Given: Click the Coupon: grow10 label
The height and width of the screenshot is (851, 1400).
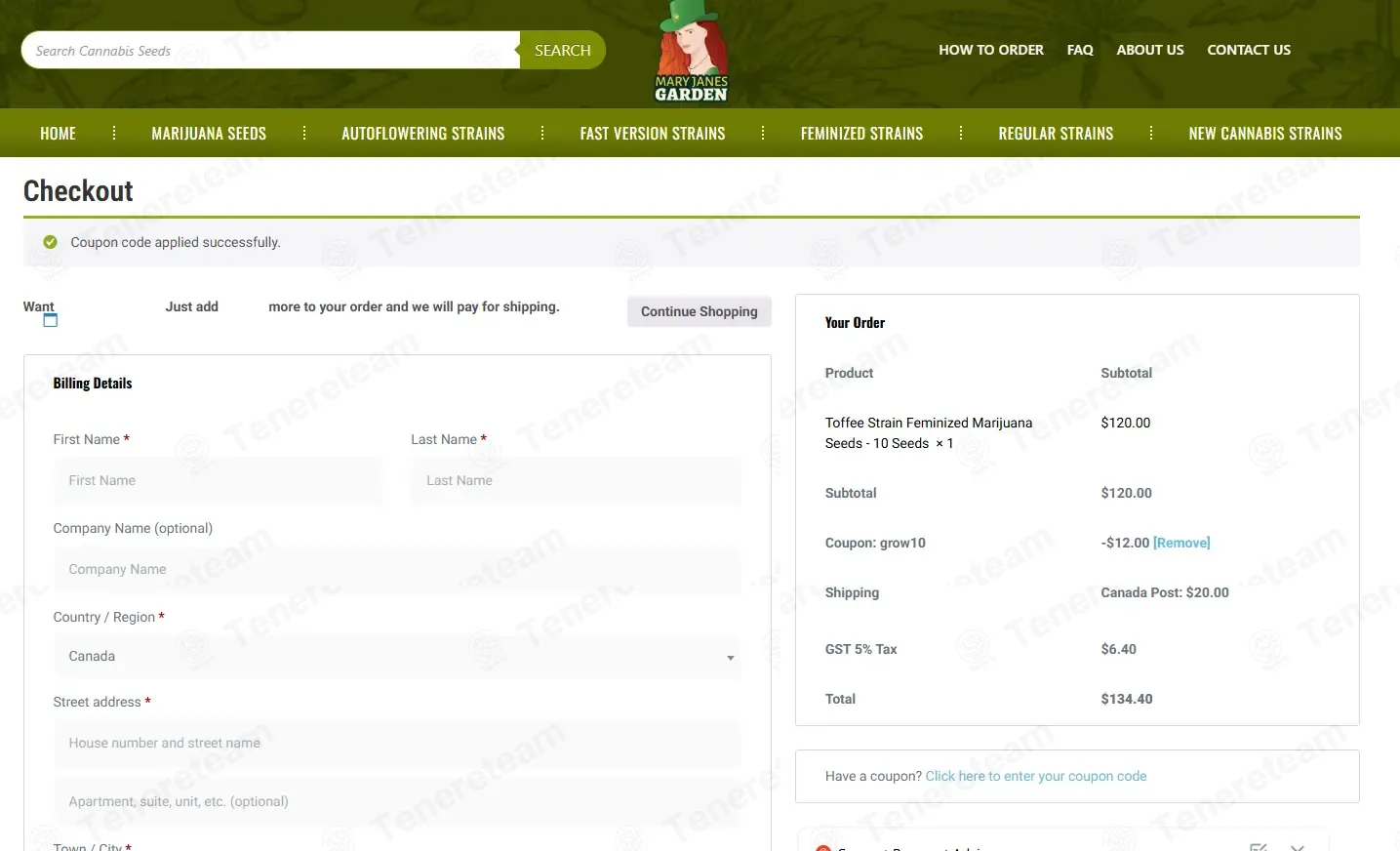Looking at the screenshot, I should [875, 543].
